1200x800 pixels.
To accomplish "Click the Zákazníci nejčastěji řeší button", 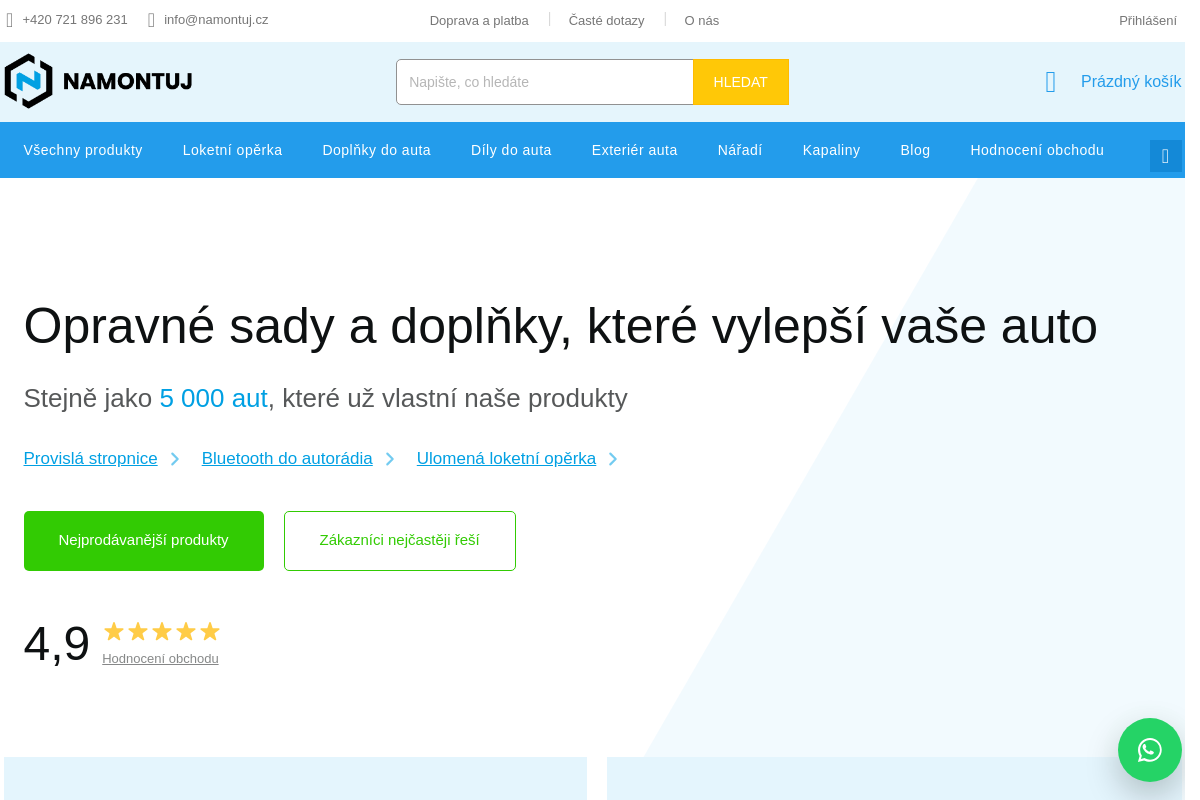I will 400,541.
